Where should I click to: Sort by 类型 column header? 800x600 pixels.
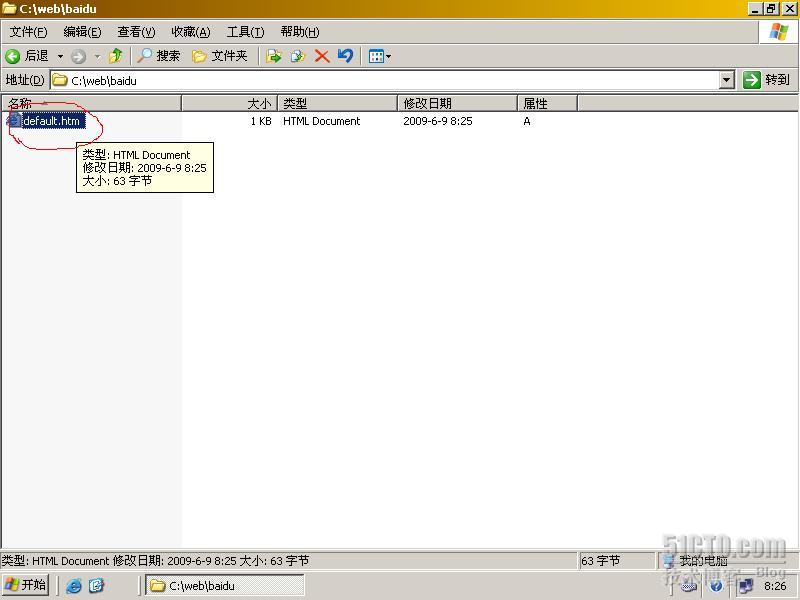point(338,104)
